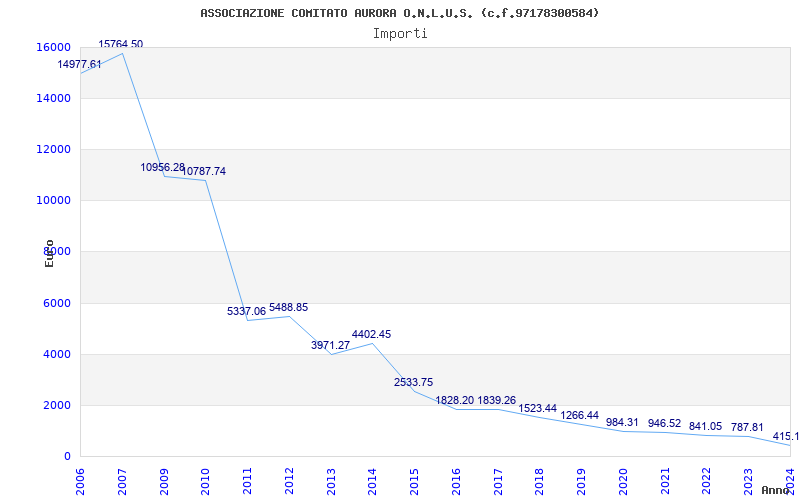Image resolution: width=800 pixels, height=500 pixels.
Task: Select x-axis year 2010
Action: [x=206, y=481]
